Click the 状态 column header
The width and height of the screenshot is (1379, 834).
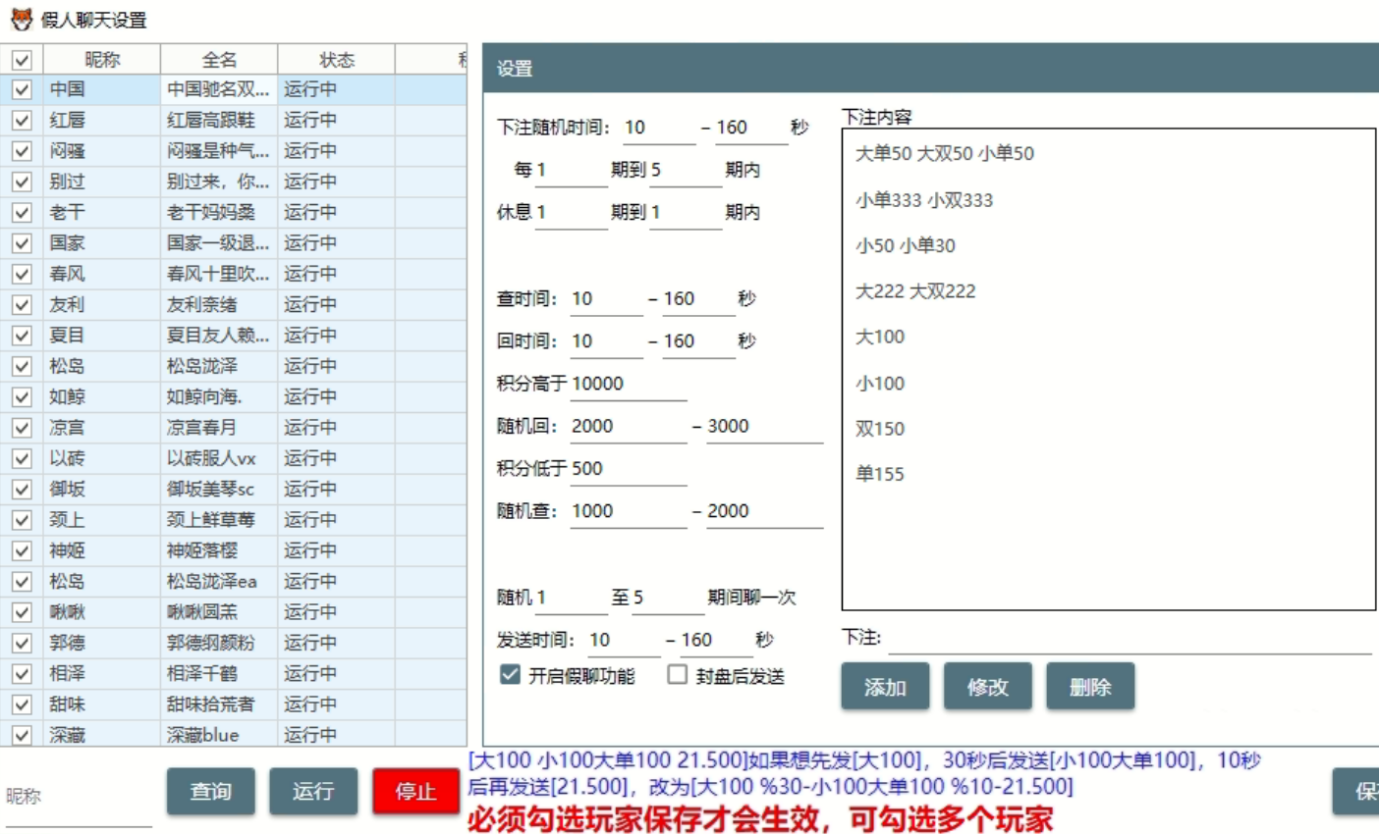pos(336,60)
